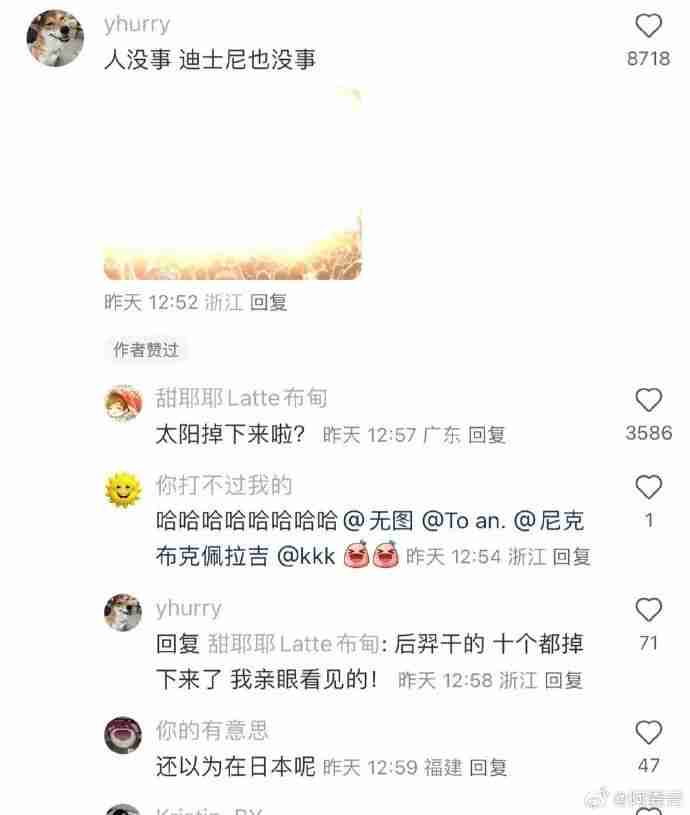Open yhurry's small avatar in reply thread
This screenshot has height=815, width=690.
pyautogui.click(x=123, y=612)
